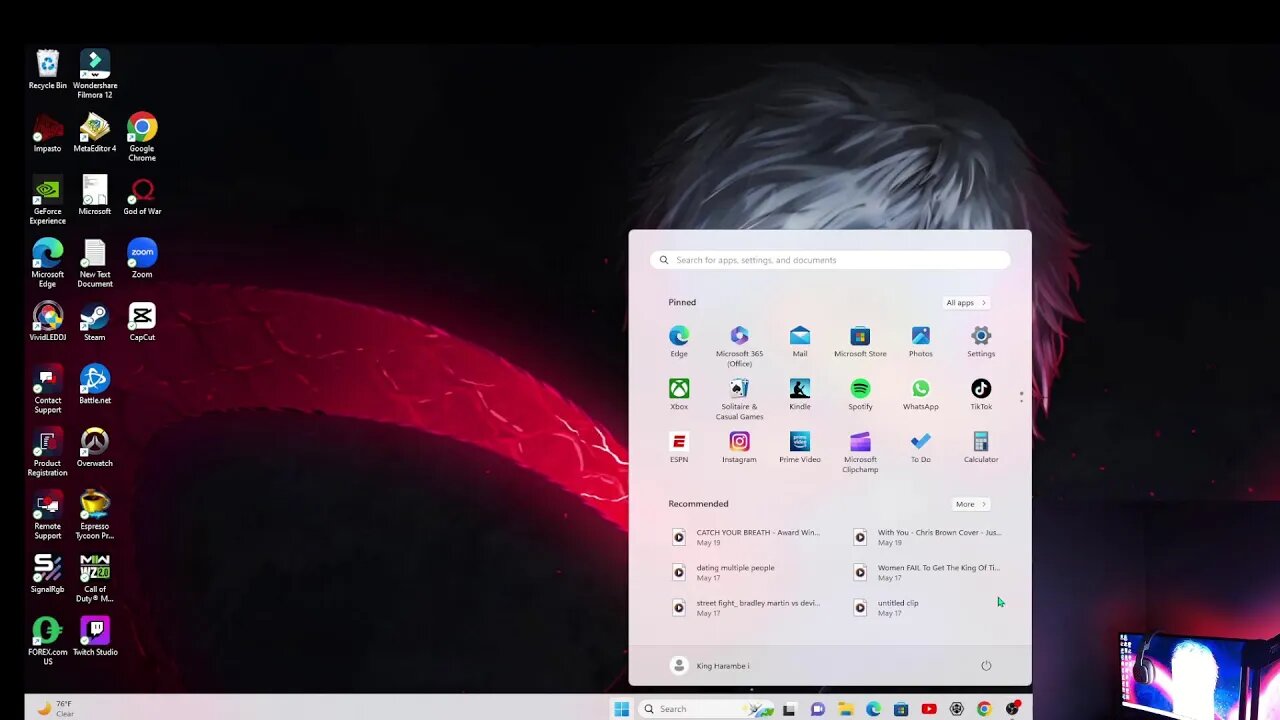Select the God of War desktop shortcut

click(142, 196)
